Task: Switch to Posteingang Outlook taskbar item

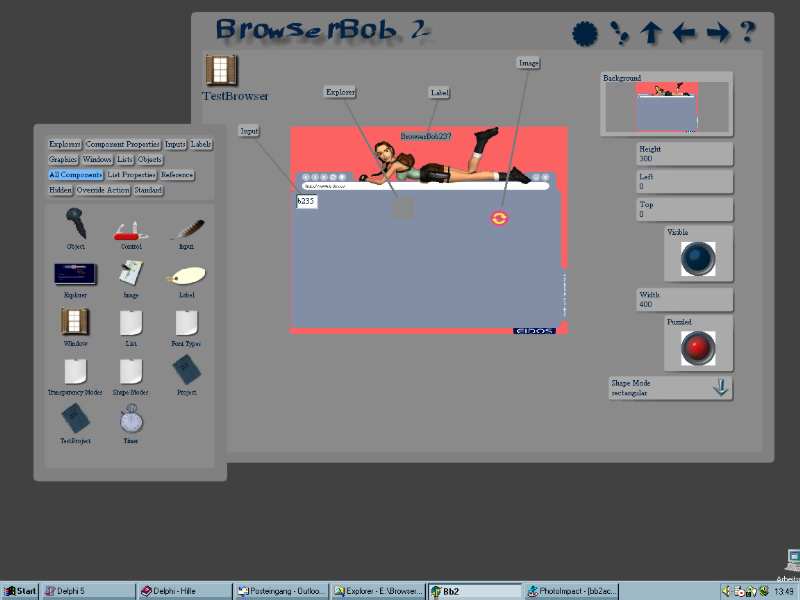Action: [281, 591]
